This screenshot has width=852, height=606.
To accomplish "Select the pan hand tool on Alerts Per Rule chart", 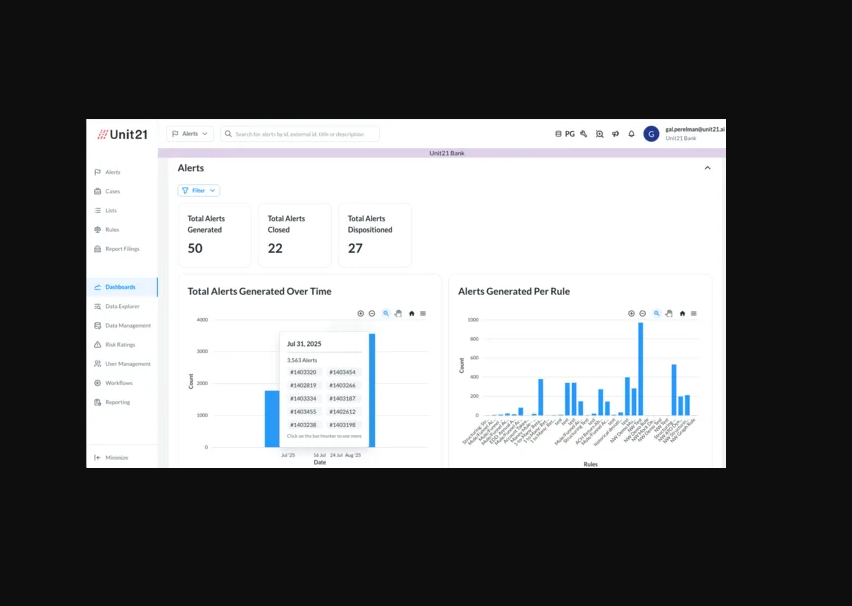I will click(x=669, y=314).
